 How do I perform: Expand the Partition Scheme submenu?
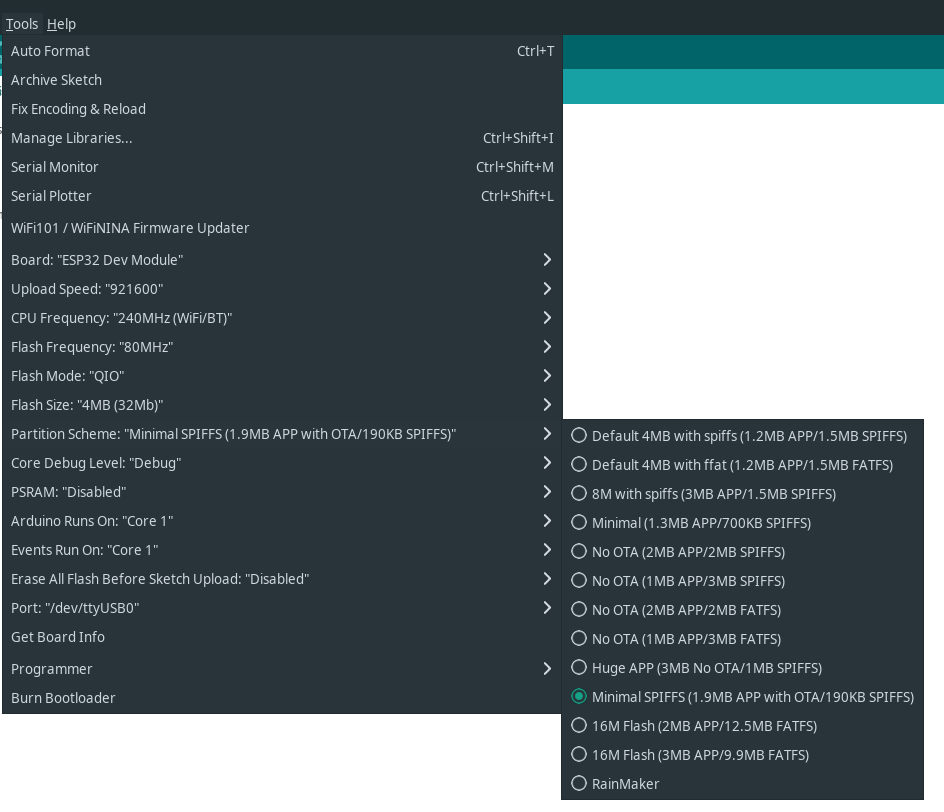(x=282, y=434)
